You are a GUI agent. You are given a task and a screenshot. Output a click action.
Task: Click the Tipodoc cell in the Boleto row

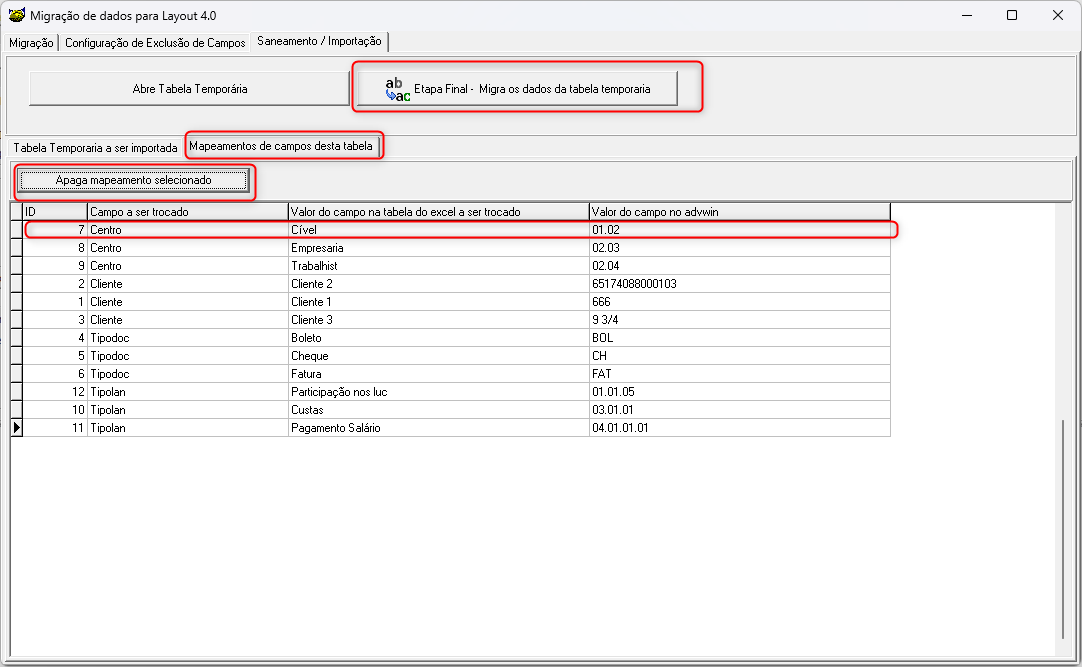(x=188, y=337)
